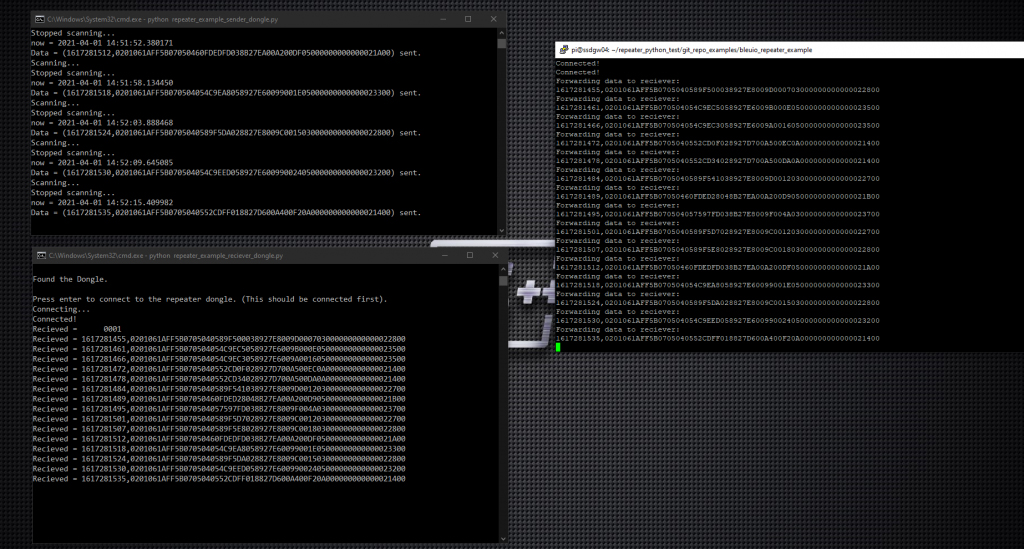Close the sender dongle cmd window

pyautogui.click(x=494, y=19)
